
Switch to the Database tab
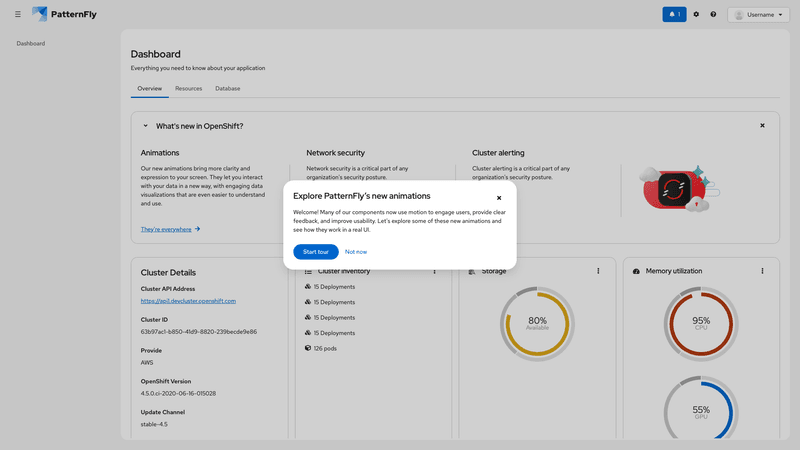pyautogui.click(x=227, y=89)
